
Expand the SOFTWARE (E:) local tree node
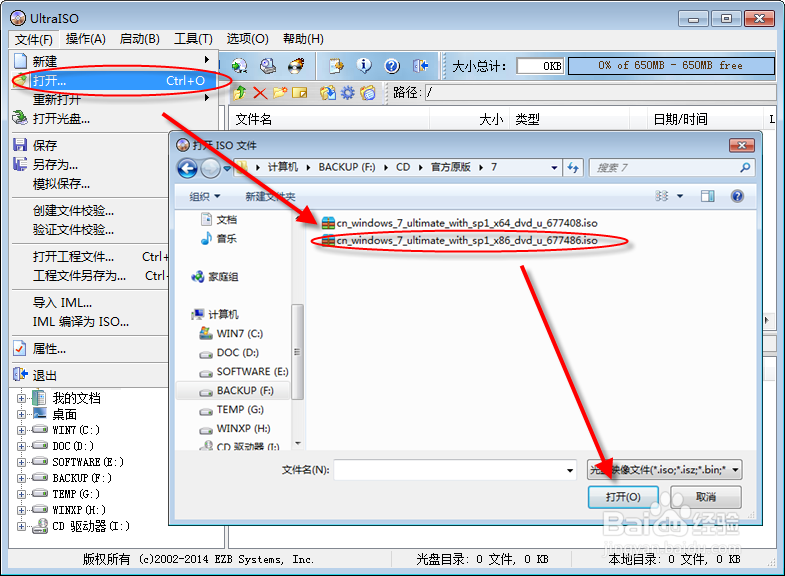pyautogui.click(x=22, y=462)
